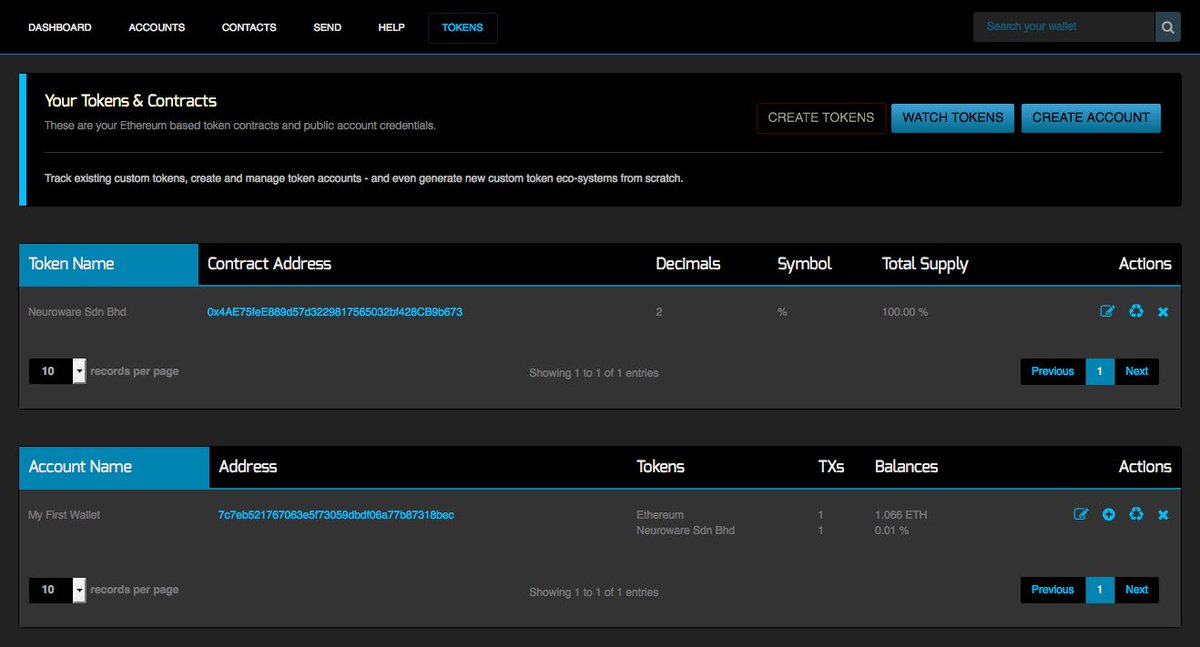Sort by Token Name column
The width and height of the screenshot is (1200, 647).
(109, 264)
